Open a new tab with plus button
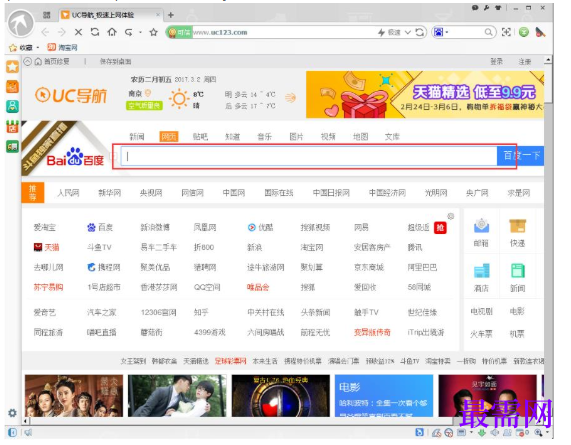571x445 pixels. pos(171,15)
